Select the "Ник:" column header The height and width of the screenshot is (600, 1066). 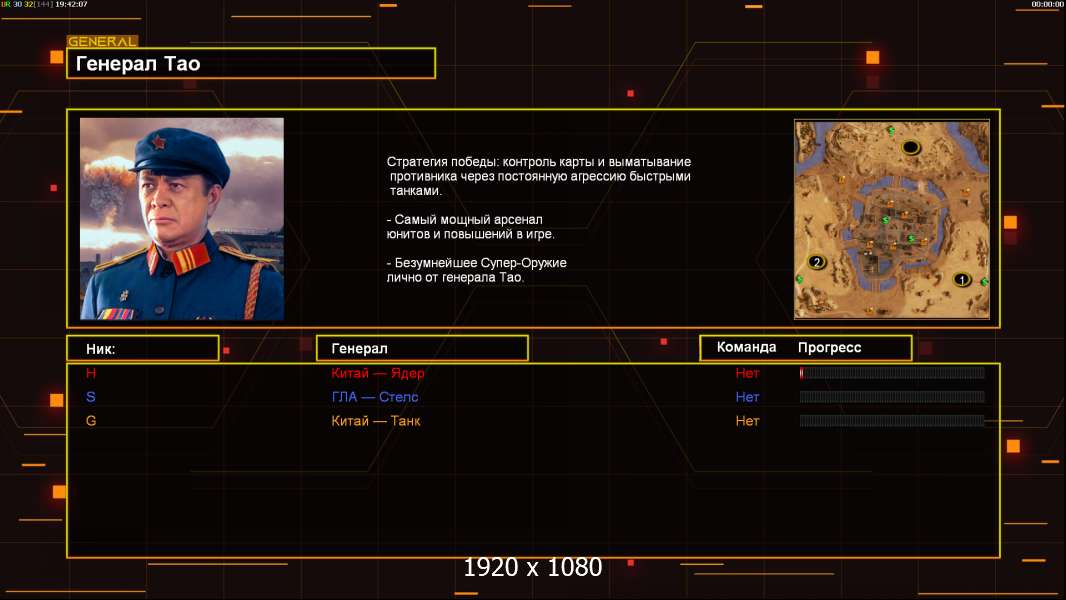point(143,349)
